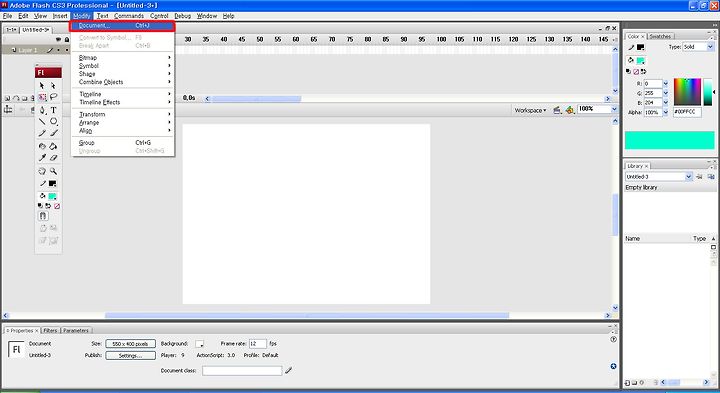The width and height of the screenshot is (720, 393).
Task: Click the No Color icon in tools panel
Action: tap(57, 206)
